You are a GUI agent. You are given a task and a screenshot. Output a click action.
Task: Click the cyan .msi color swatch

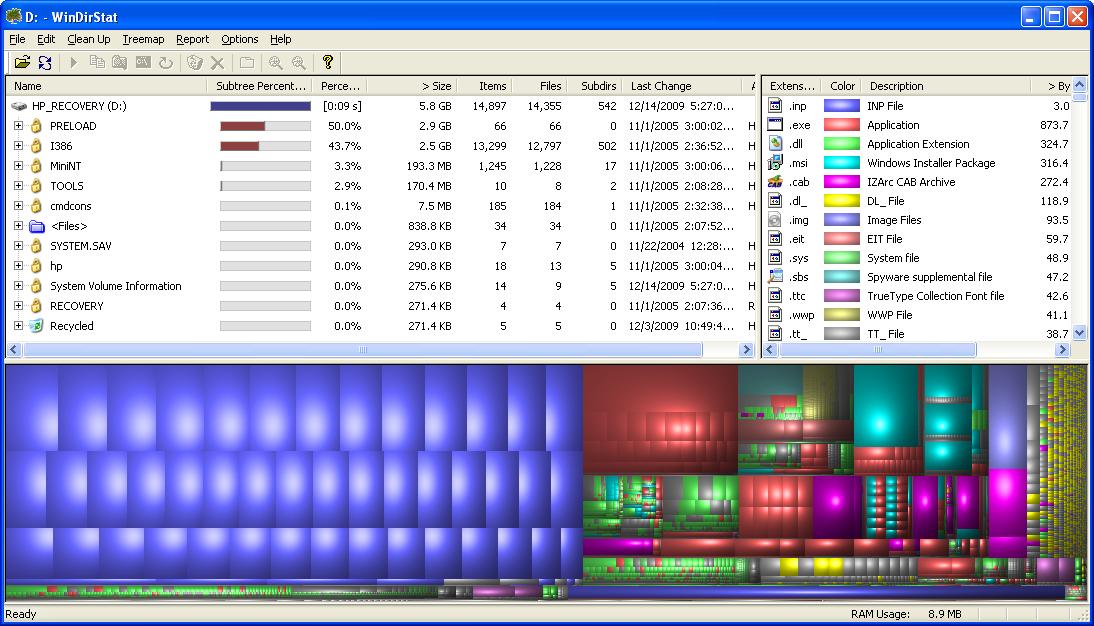pyautogui.click(x=841, y=163)
